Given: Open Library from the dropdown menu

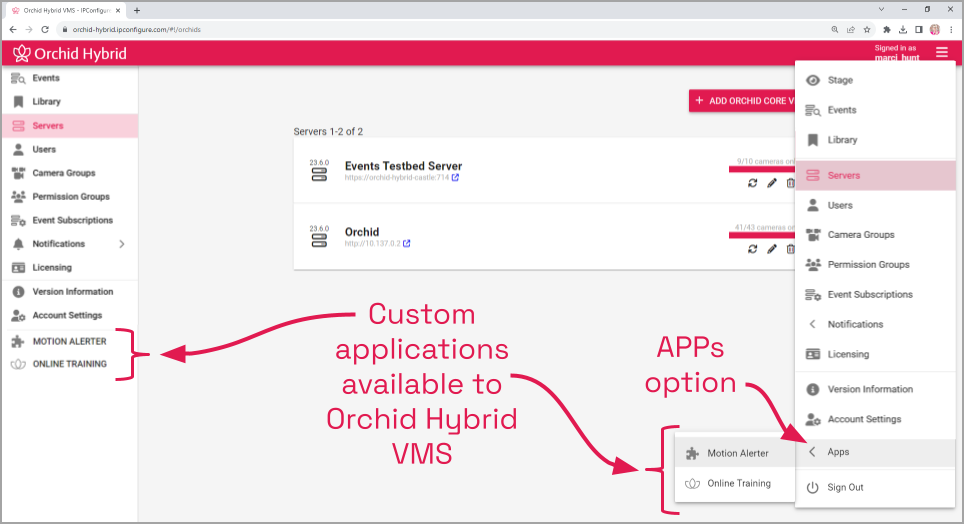Looking at the screenshot, I should point(875,140).
